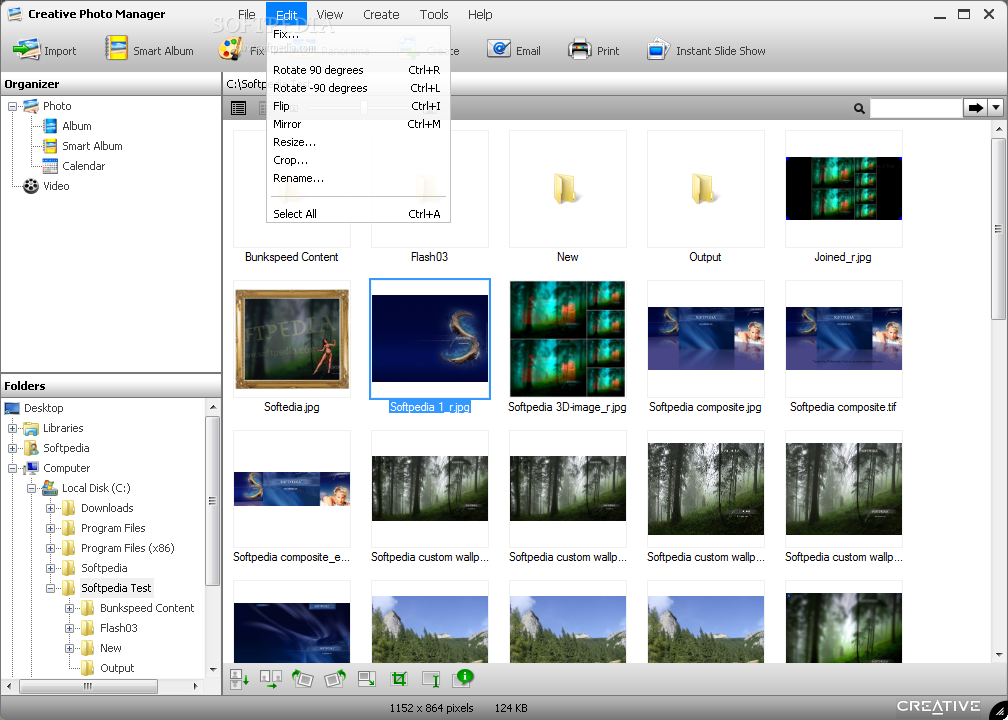Choose Rename... in the Edit menu

(358, 178)
